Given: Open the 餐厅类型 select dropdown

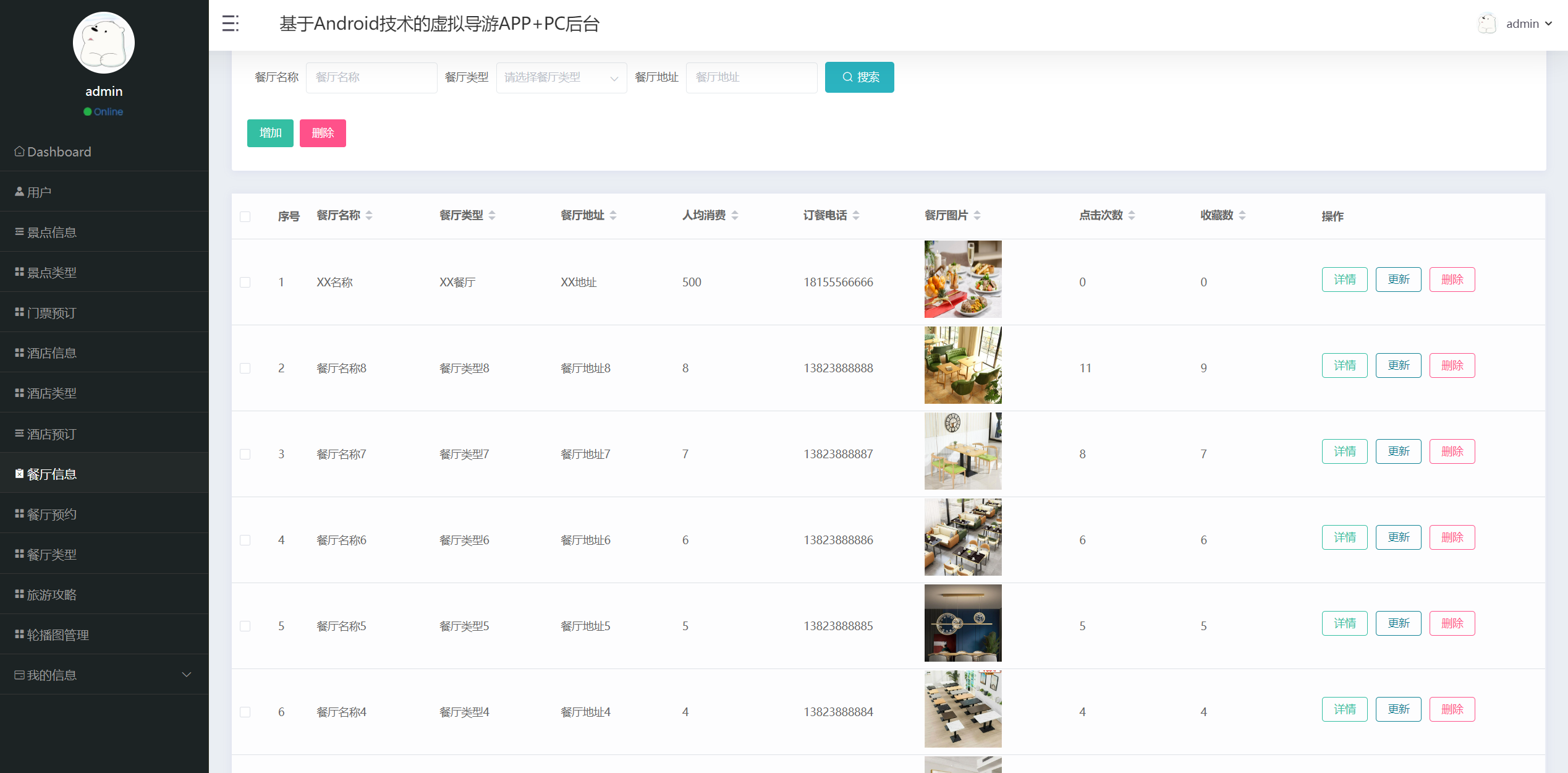Looking at the screenshot, I should tap(561, 77).
